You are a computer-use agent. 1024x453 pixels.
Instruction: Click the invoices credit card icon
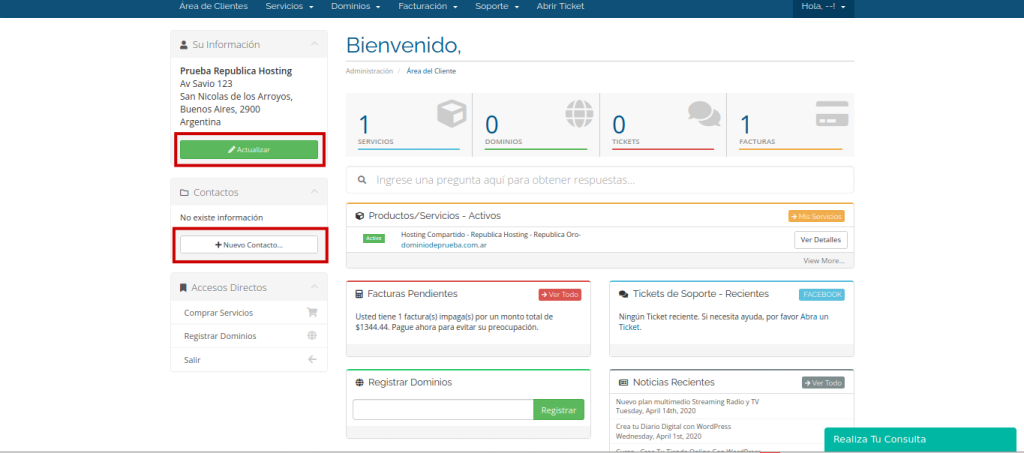[x=831, y=111]
